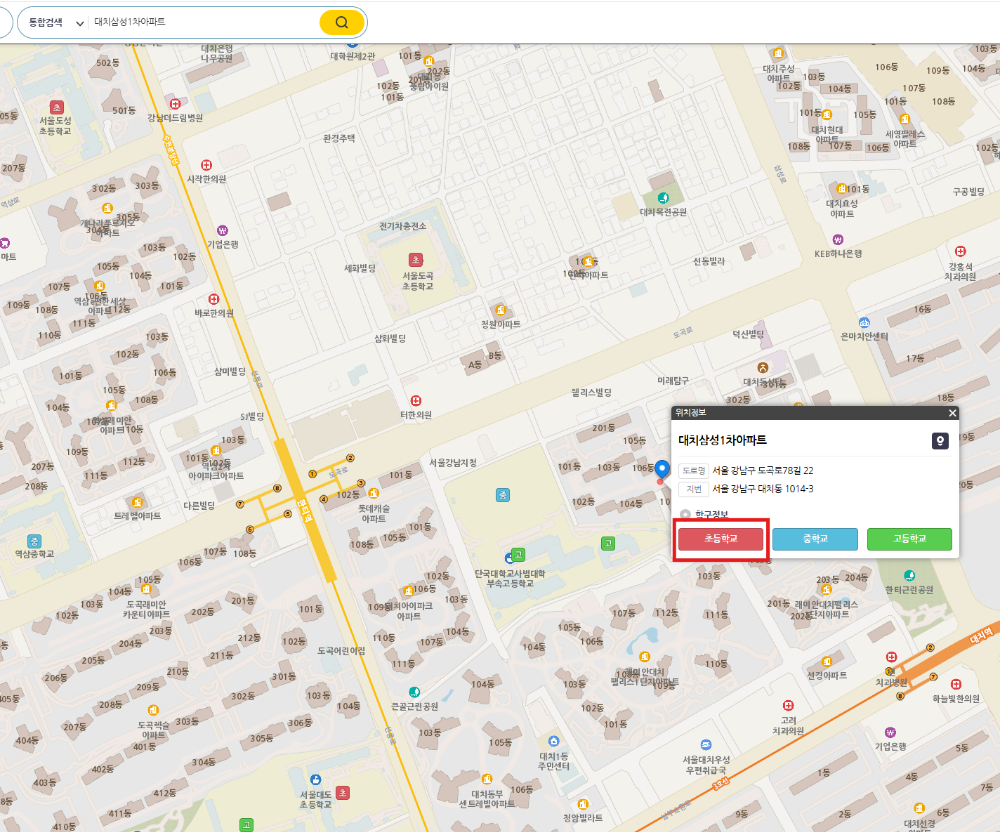The height and width of the screenshot is (832, 1000).
Task: Click the 강남드림병원 hospital icon
Action: coord(175,103)
